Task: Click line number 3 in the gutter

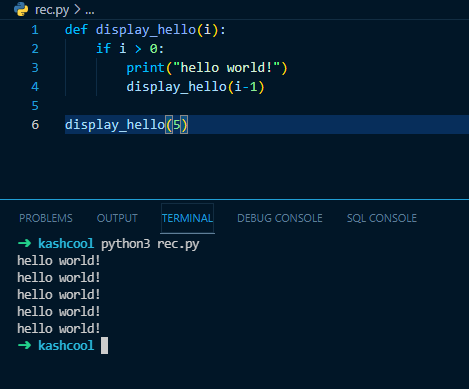Action: tap(35, 68)
